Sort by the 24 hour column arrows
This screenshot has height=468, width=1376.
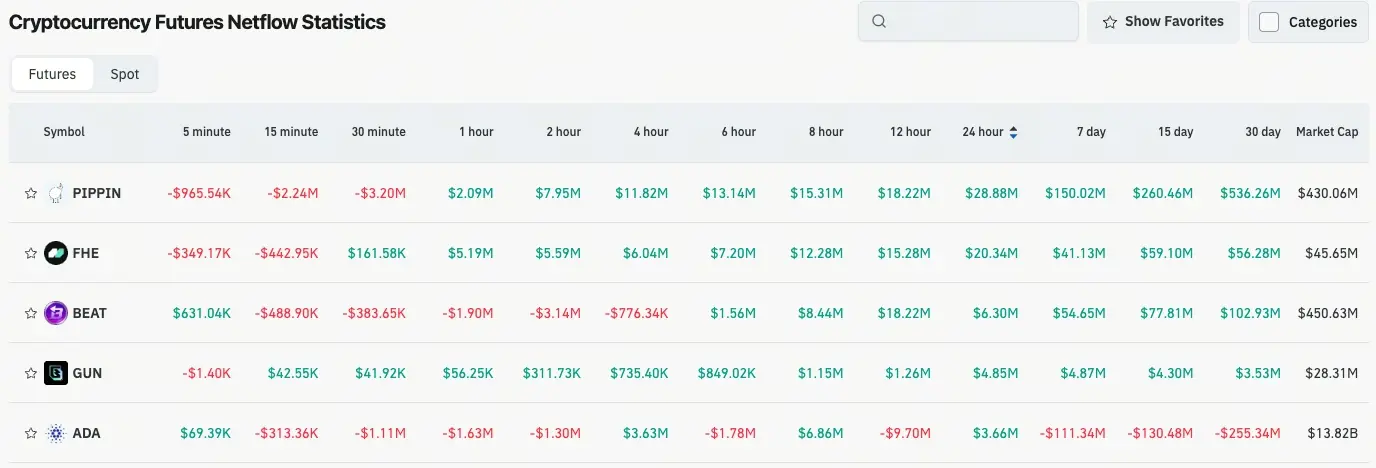[1014, 132]
